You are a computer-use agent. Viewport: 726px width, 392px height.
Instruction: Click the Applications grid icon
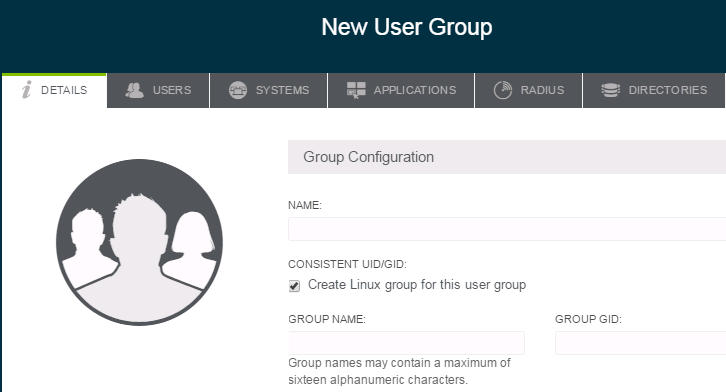coord(356,90)
